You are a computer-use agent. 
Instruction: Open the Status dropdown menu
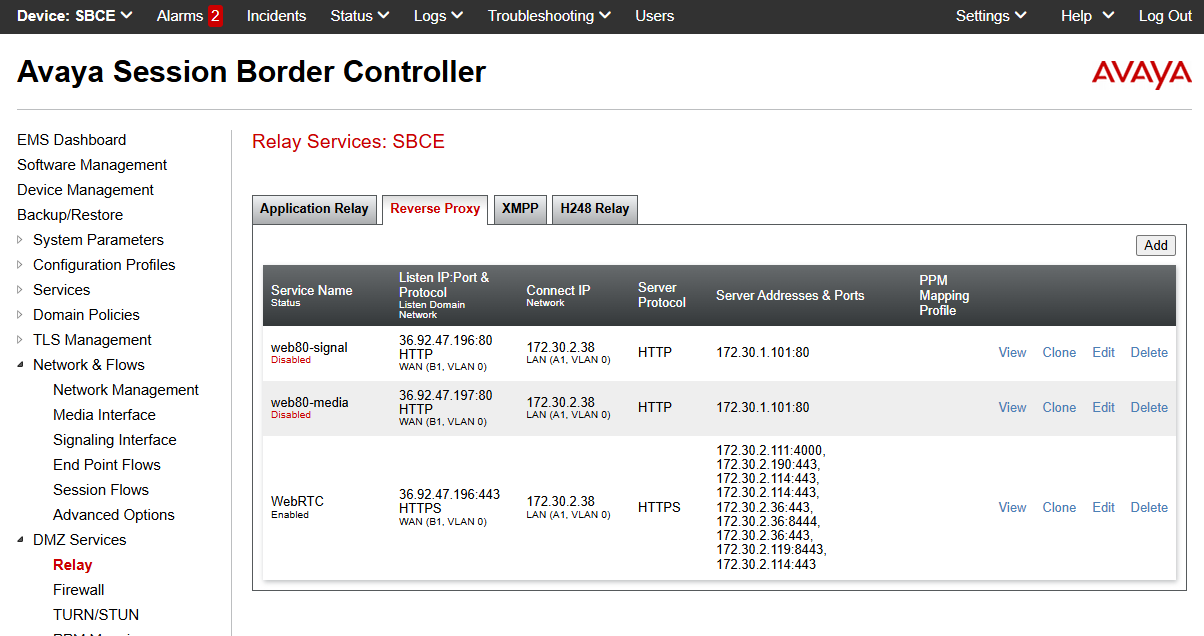[x=359, y=16]
